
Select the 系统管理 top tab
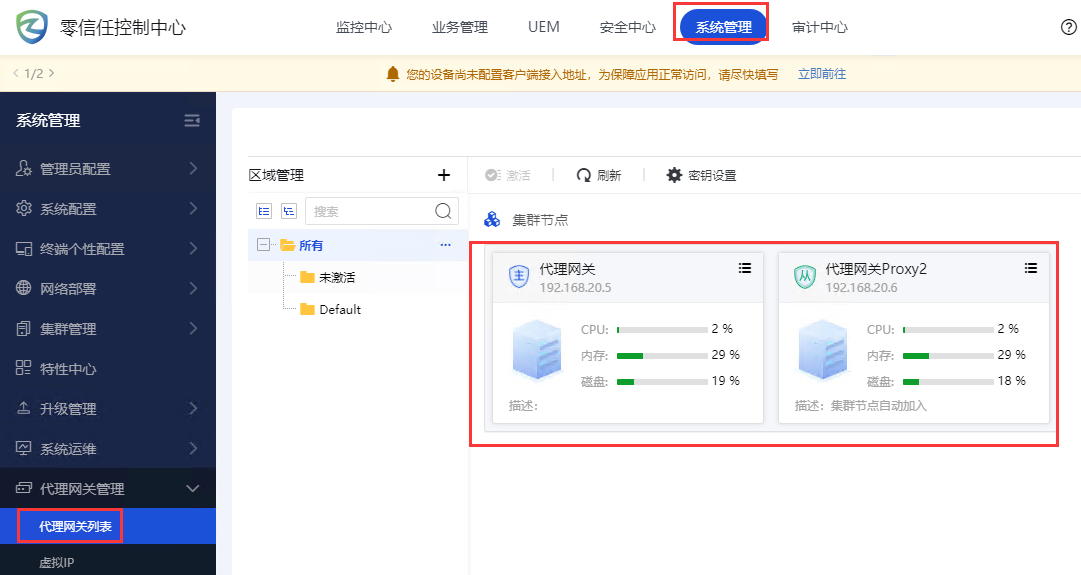(723, 28)
